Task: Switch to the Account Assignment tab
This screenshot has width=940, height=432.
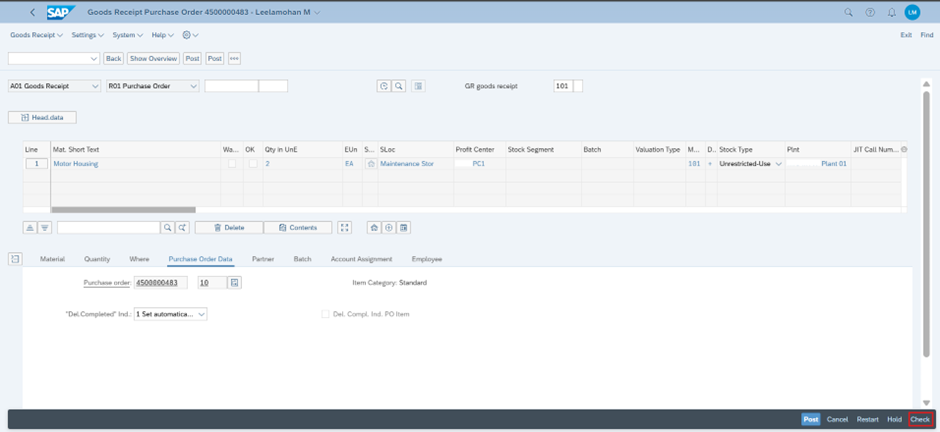Action: click(x=361, y=259)
